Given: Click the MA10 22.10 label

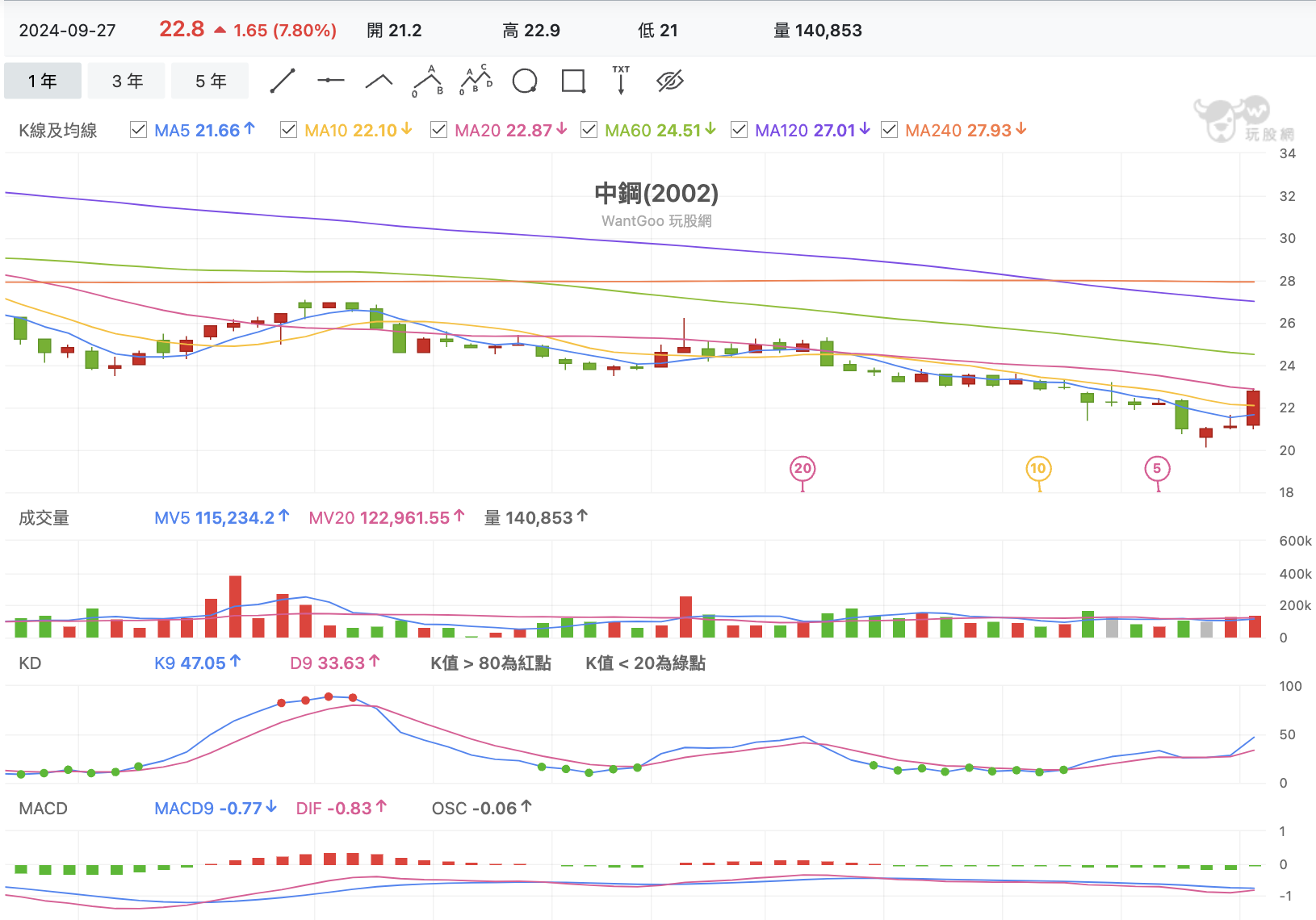Looking at the screenshot, I should click(x=358, y=130).
